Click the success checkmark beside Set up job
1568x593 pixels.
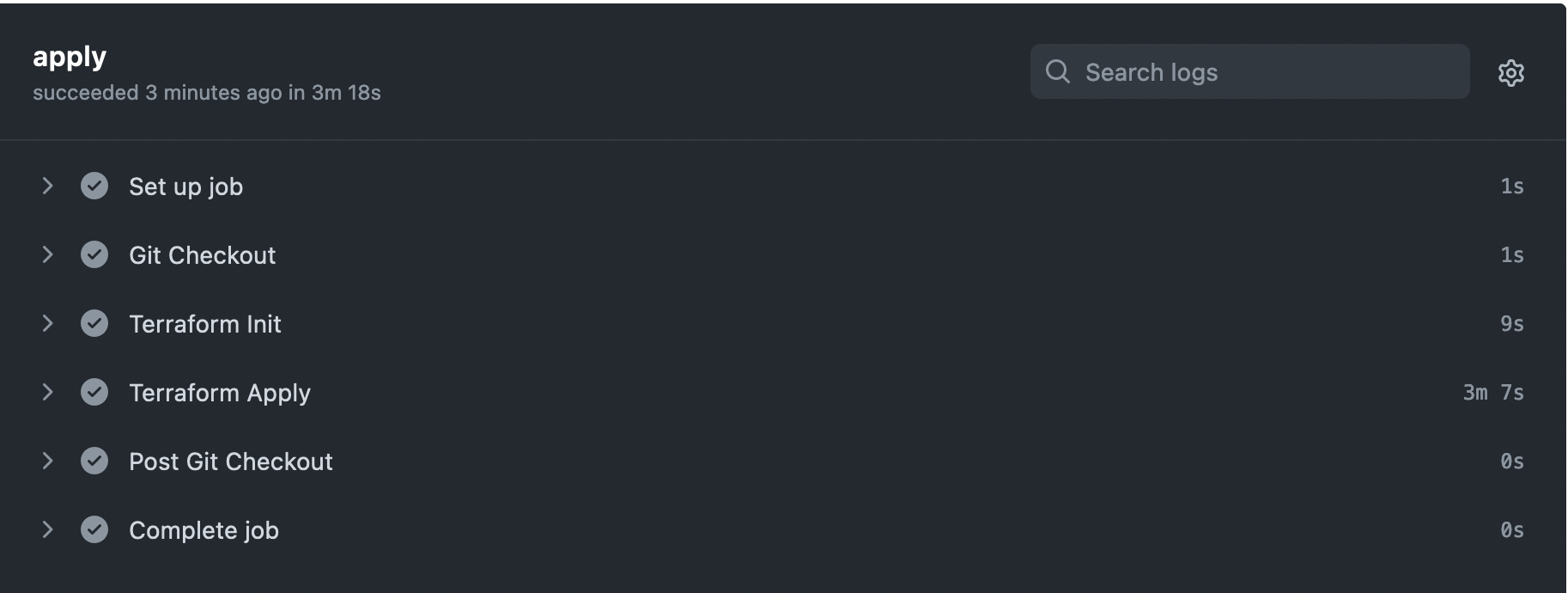click(94, 186)
